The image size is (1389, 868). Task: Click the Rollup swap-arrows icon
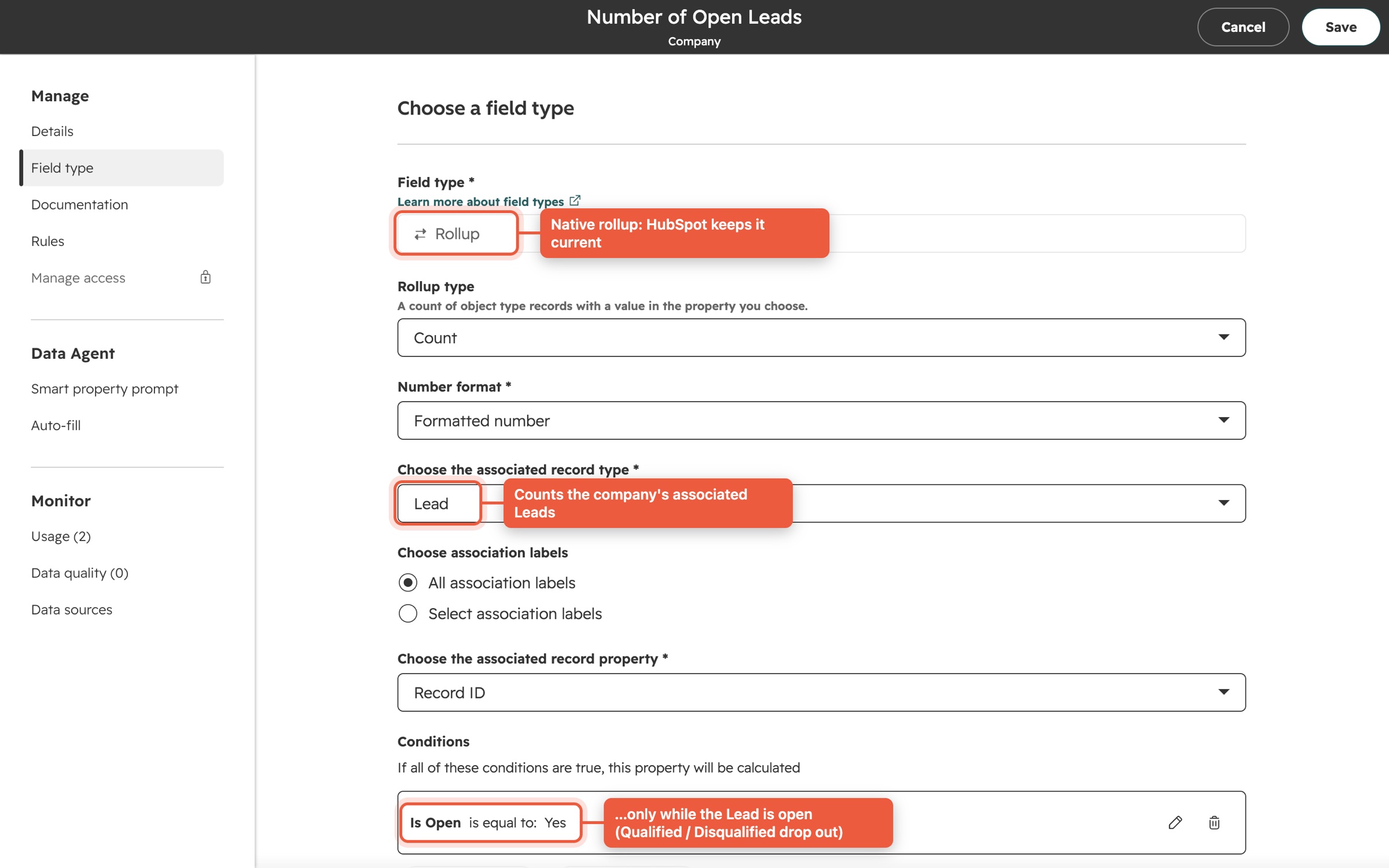pos(421,234)
